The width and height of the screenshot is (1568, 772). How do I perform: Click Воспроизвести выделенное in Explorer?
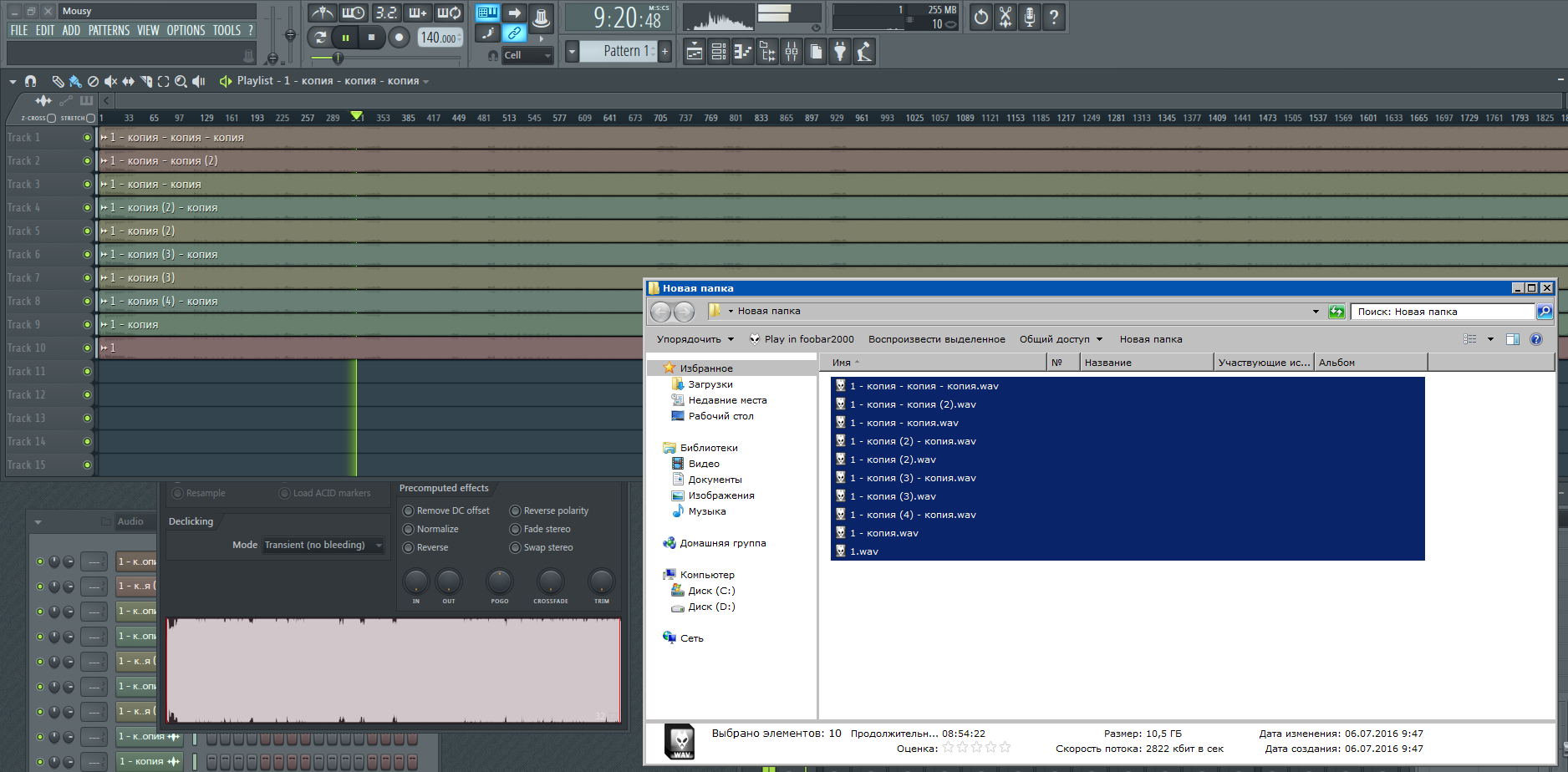coord(936,339)
